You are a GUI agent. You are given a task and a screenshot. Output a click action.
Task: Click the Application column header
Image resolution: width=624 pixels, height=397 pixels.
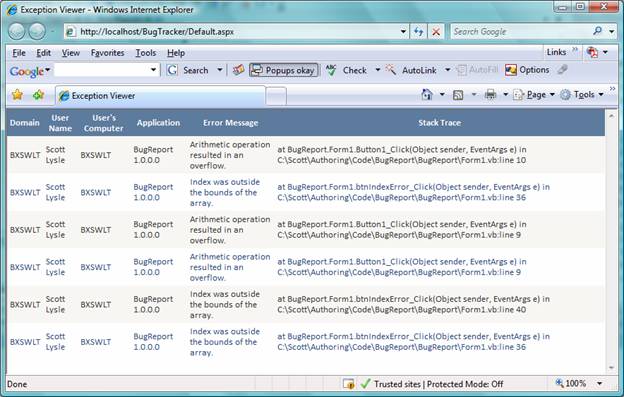point(158,123)
